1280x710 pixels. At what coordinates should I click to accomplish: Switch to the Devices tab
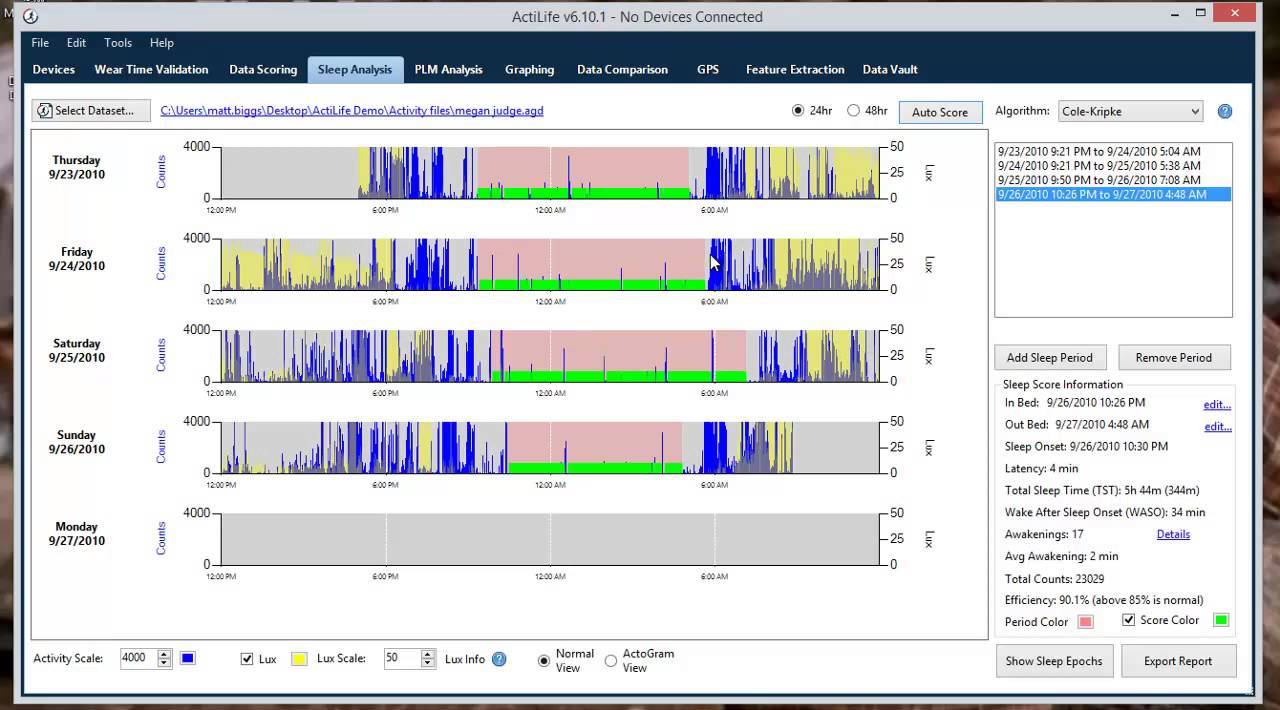54,69
